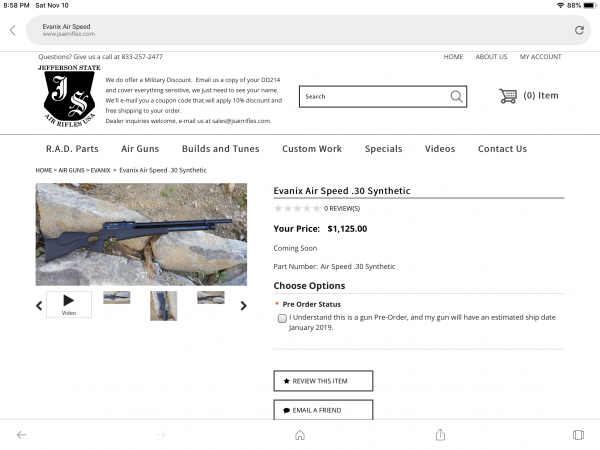Open the MY ACCOUNT link
The image size is (600, 450).
tap(540, 57)
